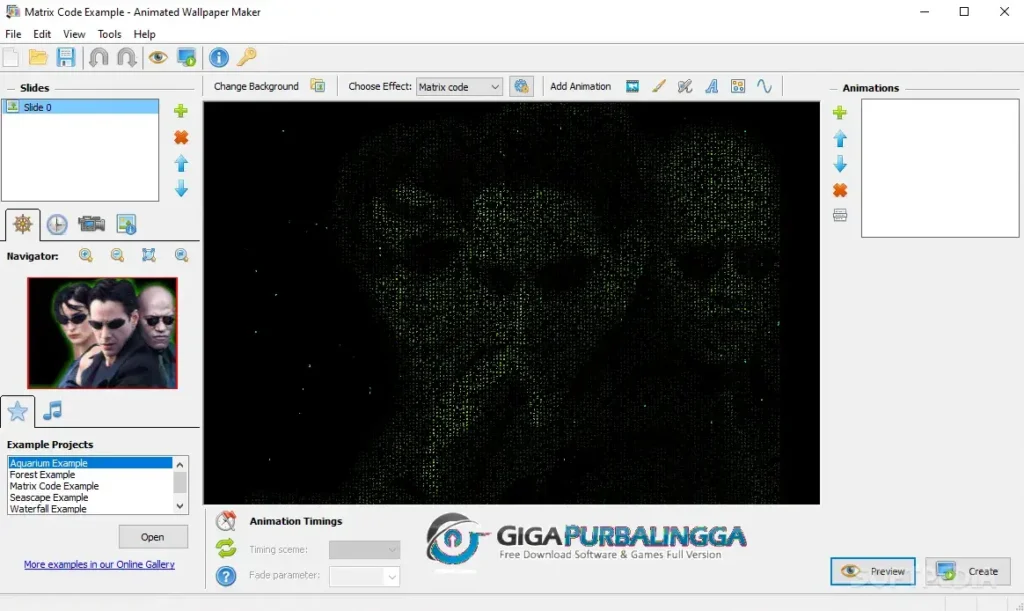The image size is (1024, 611).
Task: Select Forest Example in the list
Action: click(90, 475)
